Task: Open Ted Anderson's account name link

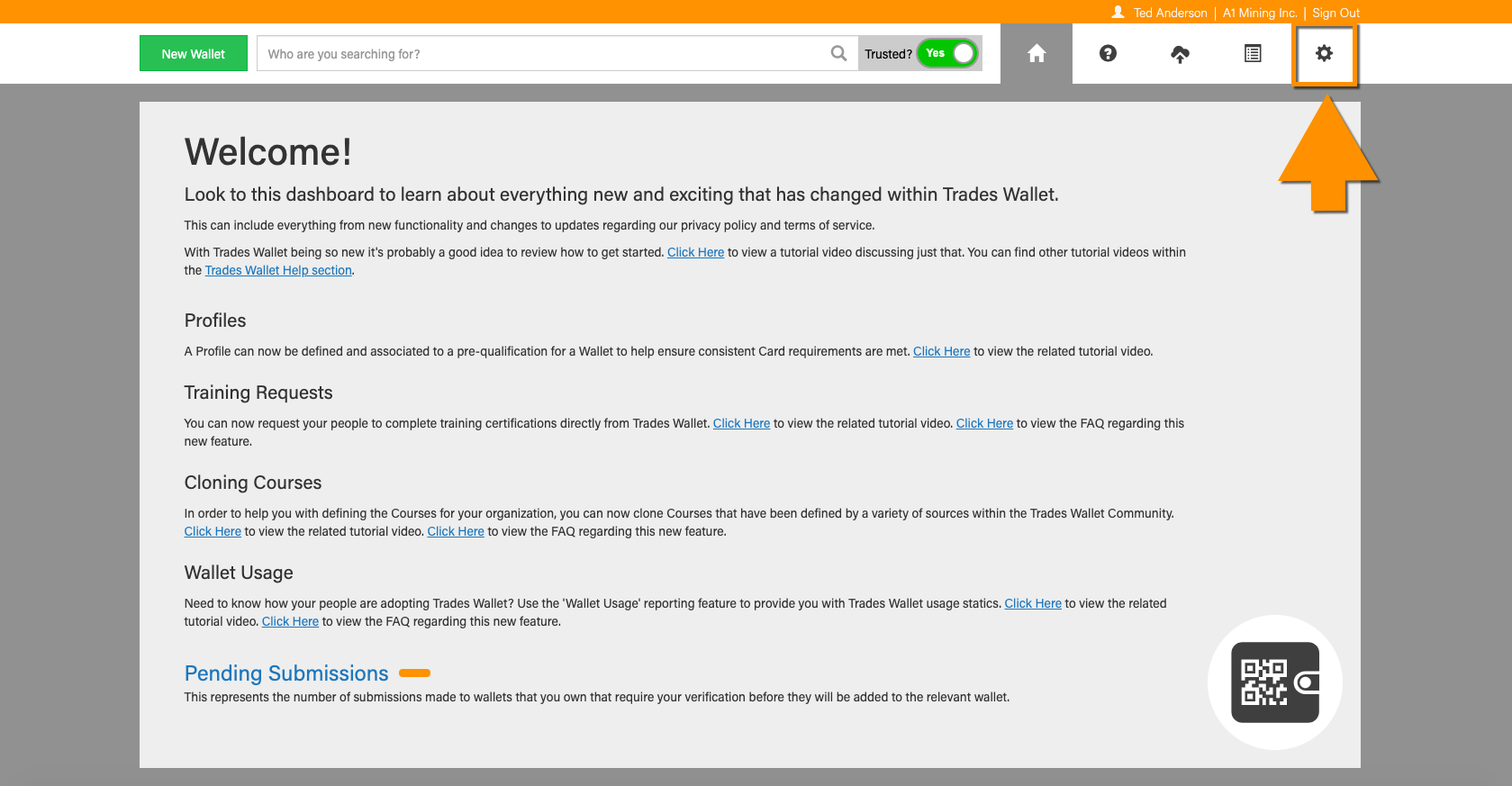Action: pos(1170,13)
